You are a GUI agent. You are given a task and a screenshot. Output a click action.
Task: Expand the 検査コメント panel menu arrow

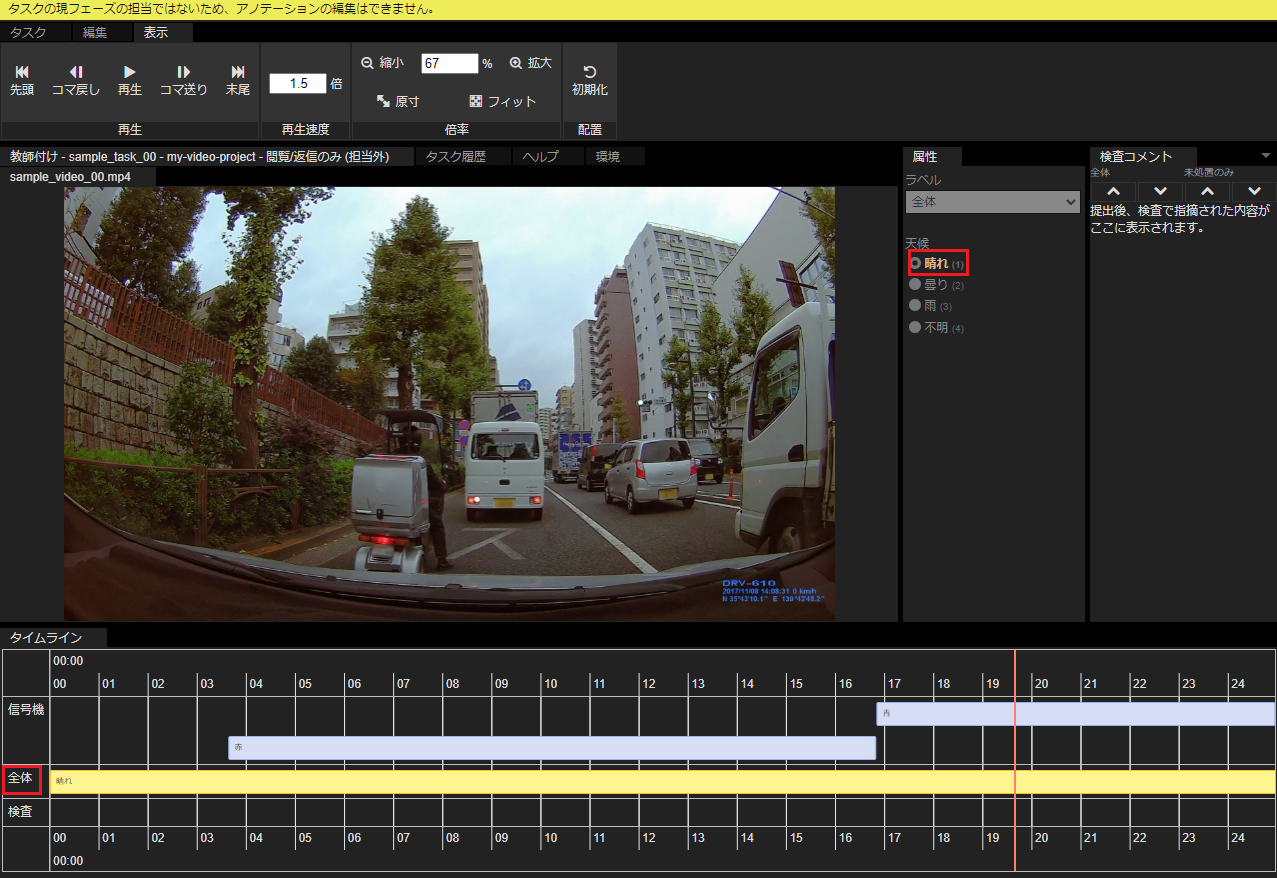1266,156
